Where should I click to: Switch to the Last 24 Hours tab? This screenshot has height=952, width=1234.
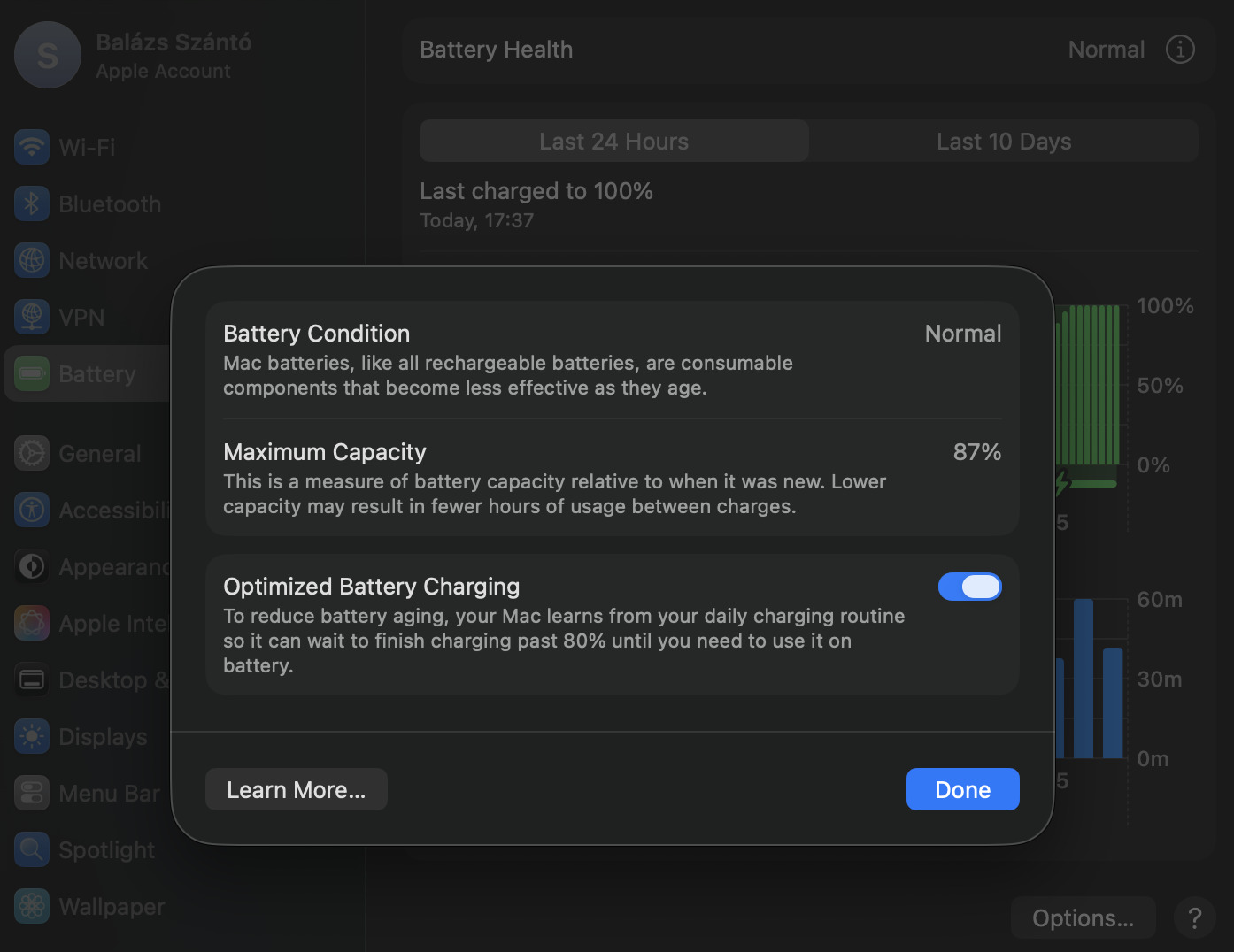613,142
